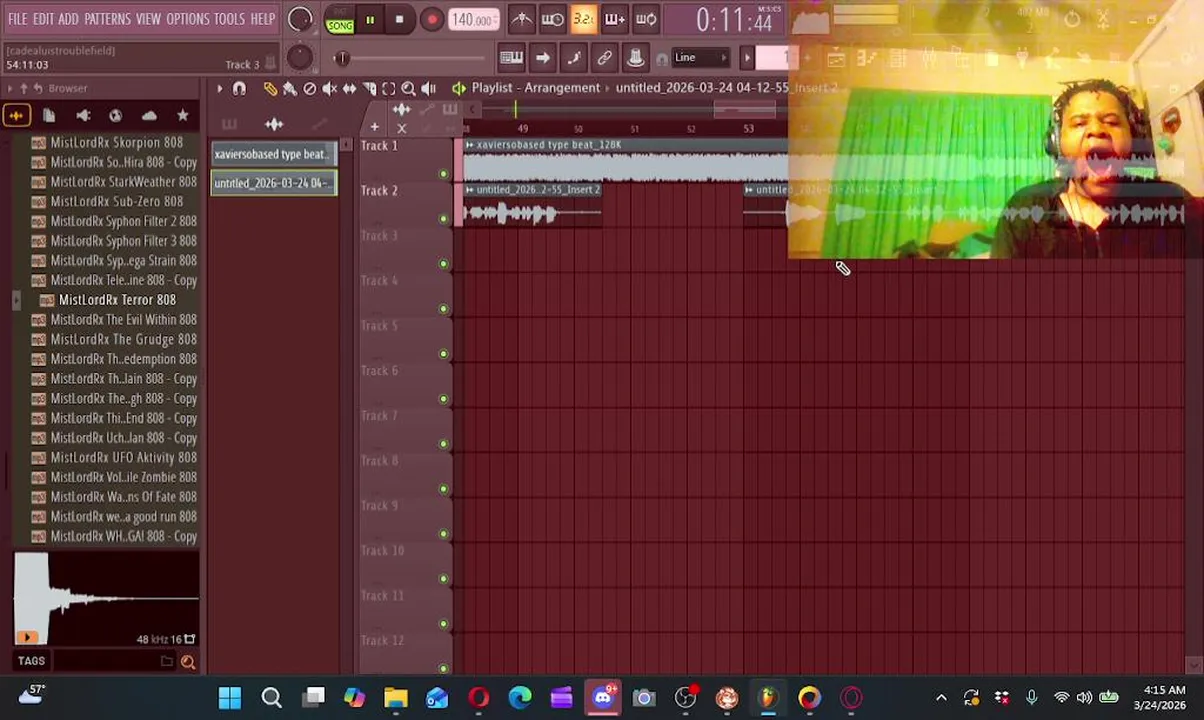Image resolution: width=1204 pixels, height=720 pixels.
Task: Mute Track 4 with its green dot
Action: [x=443, y=309]
